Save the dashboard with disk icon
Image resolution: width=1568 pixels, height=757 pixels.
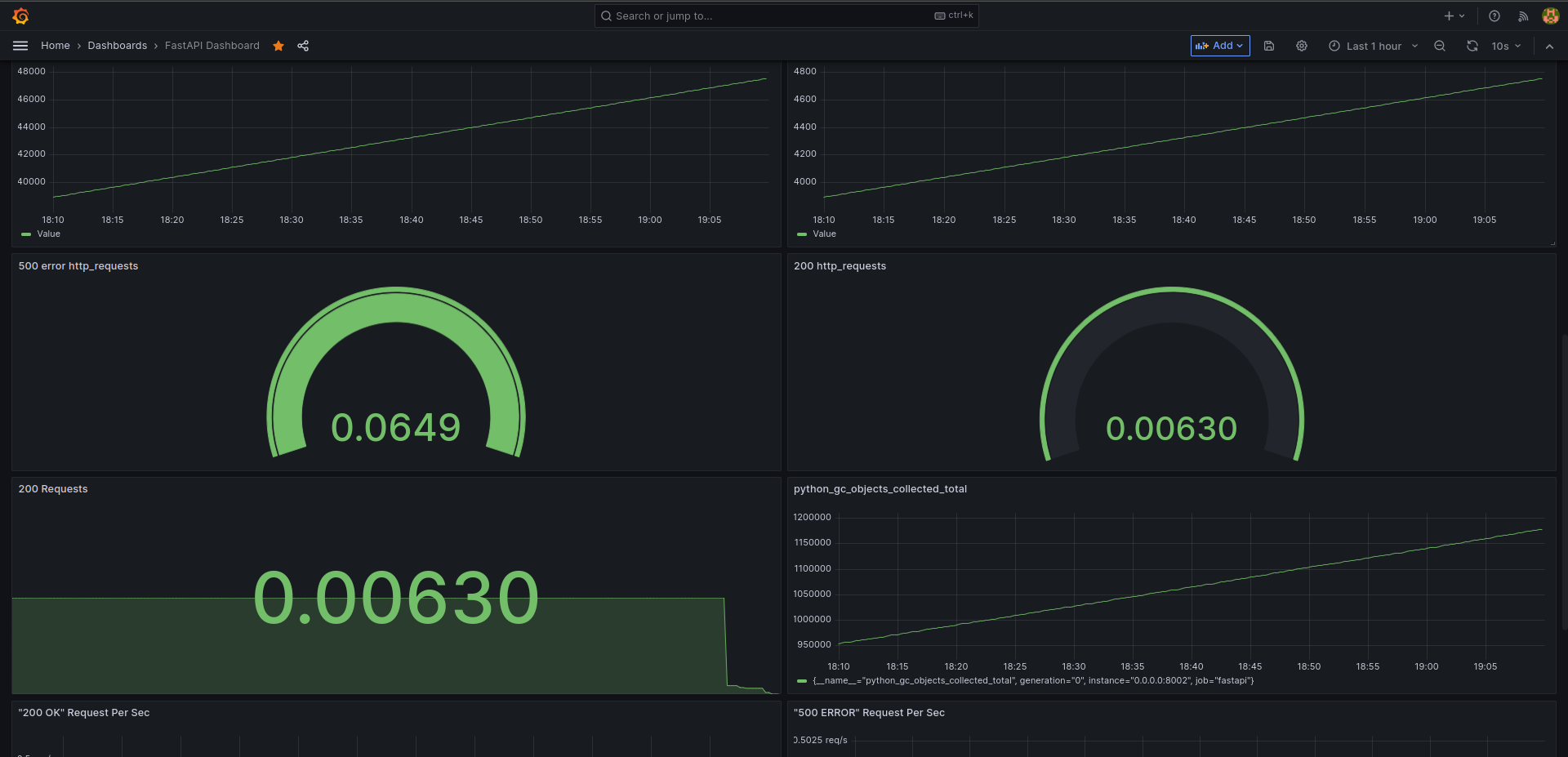(x=1269, y=46)
